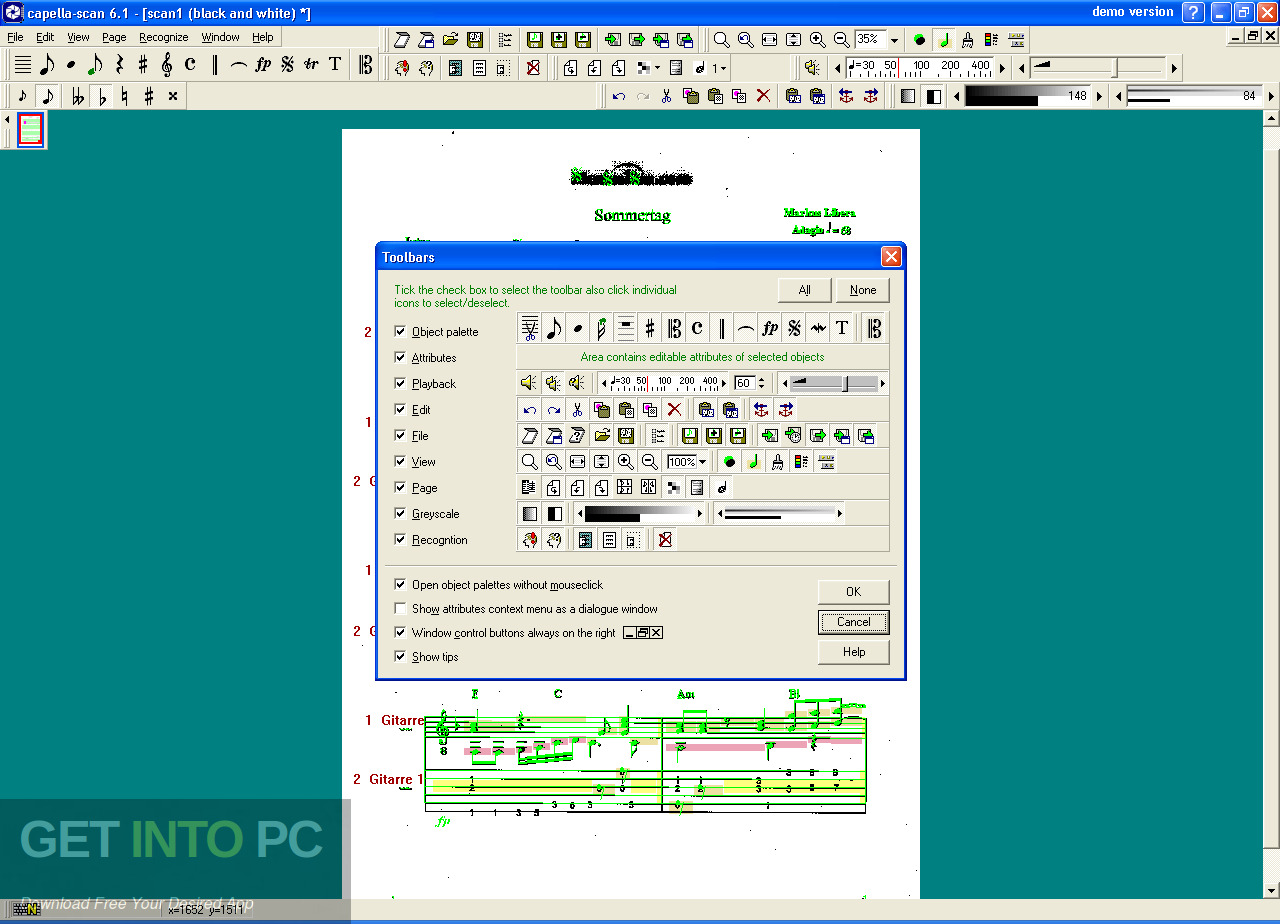Click the volume slider in main playback toolbar
This screenshot has height=924, width=1280.
[1100, 68]
